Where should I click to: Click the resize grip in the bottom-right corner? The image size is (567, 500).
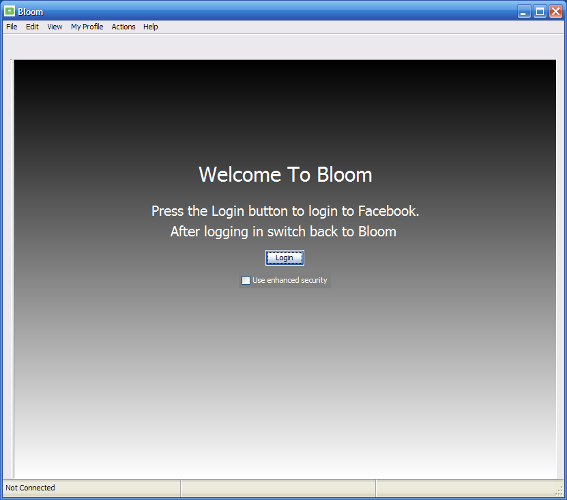[x=559, y=491]
